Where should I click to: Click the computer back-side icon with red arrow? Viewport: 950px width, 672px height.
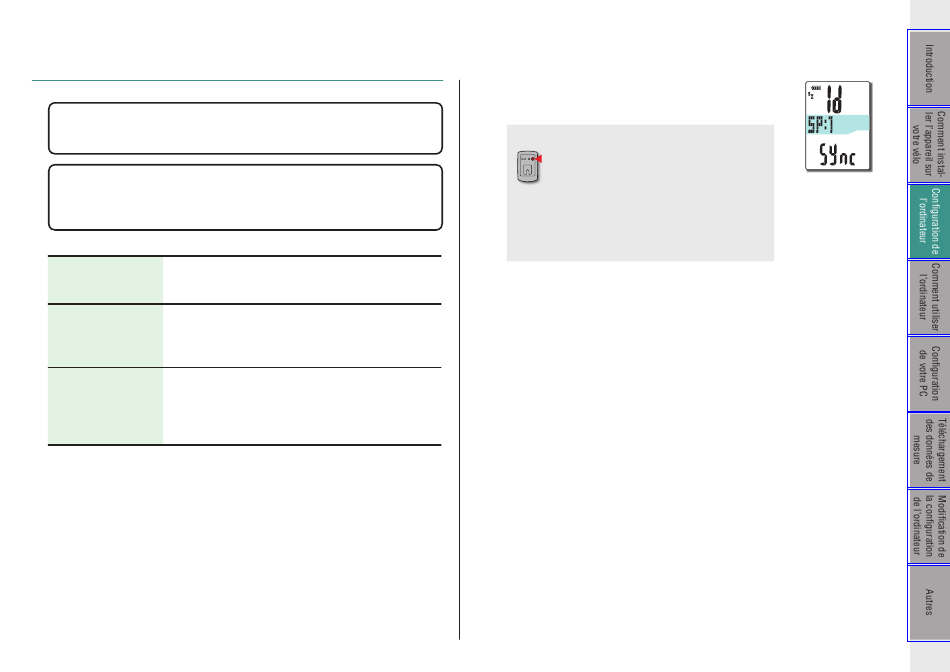(528, 167)
